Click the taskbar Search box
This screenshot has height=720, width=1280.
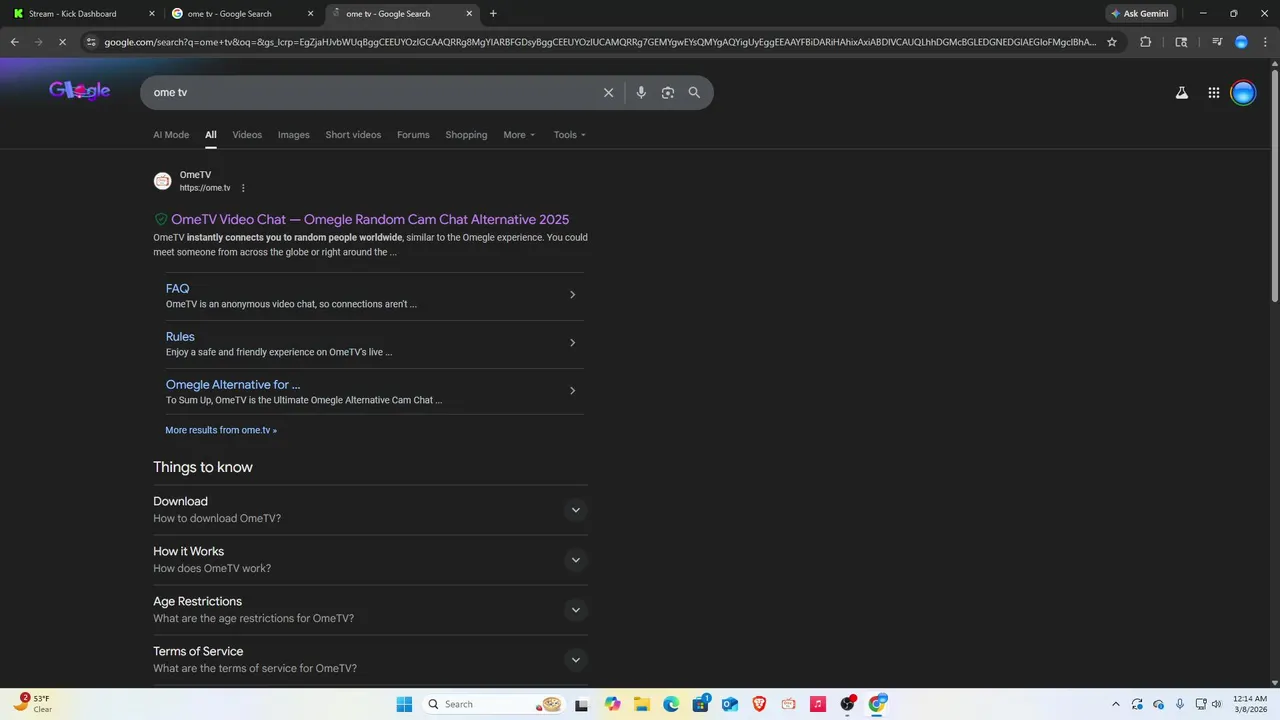(493, 704)
